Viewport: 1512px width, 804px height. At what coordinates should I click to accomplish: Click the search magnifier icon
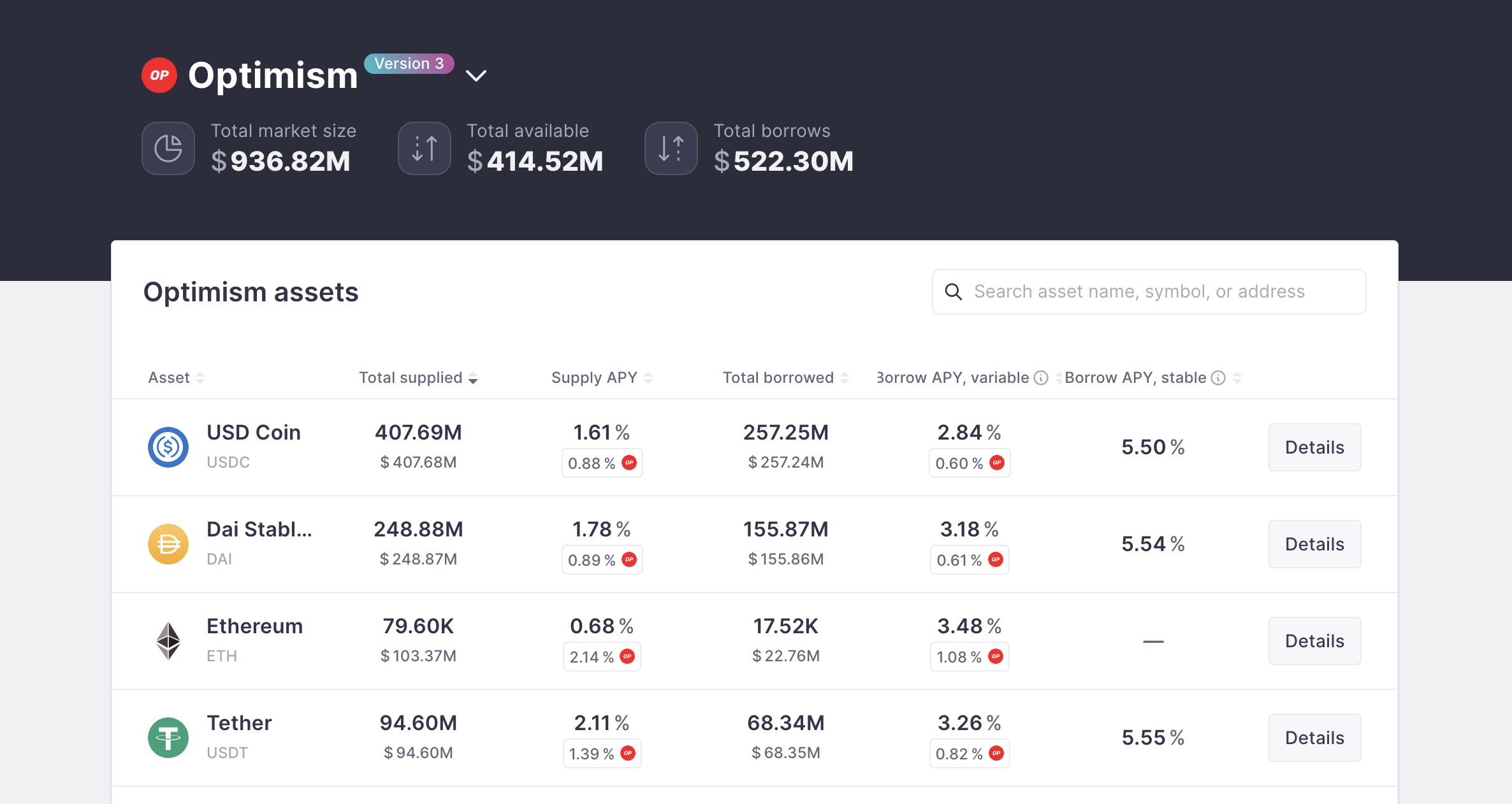coord(954,292)
